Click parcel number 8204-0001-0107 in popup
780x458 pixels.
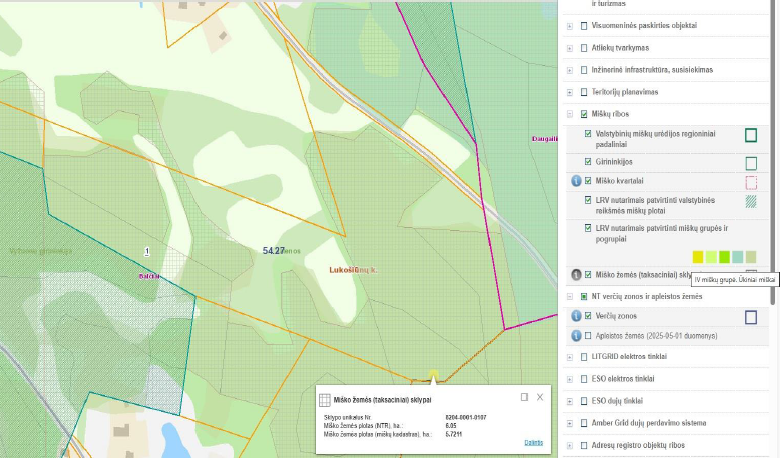pyautogui.click(x=466, y=418)
